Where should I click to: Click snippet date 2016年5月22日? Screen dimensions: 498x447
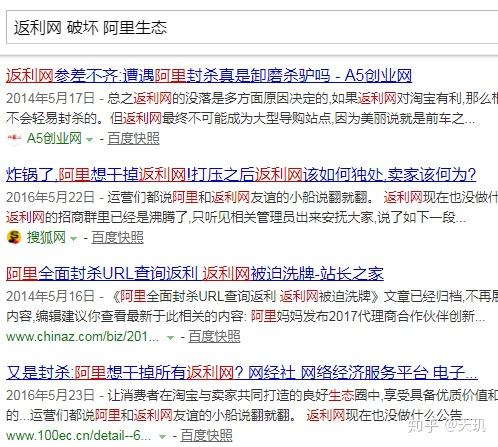coord(51,197)
